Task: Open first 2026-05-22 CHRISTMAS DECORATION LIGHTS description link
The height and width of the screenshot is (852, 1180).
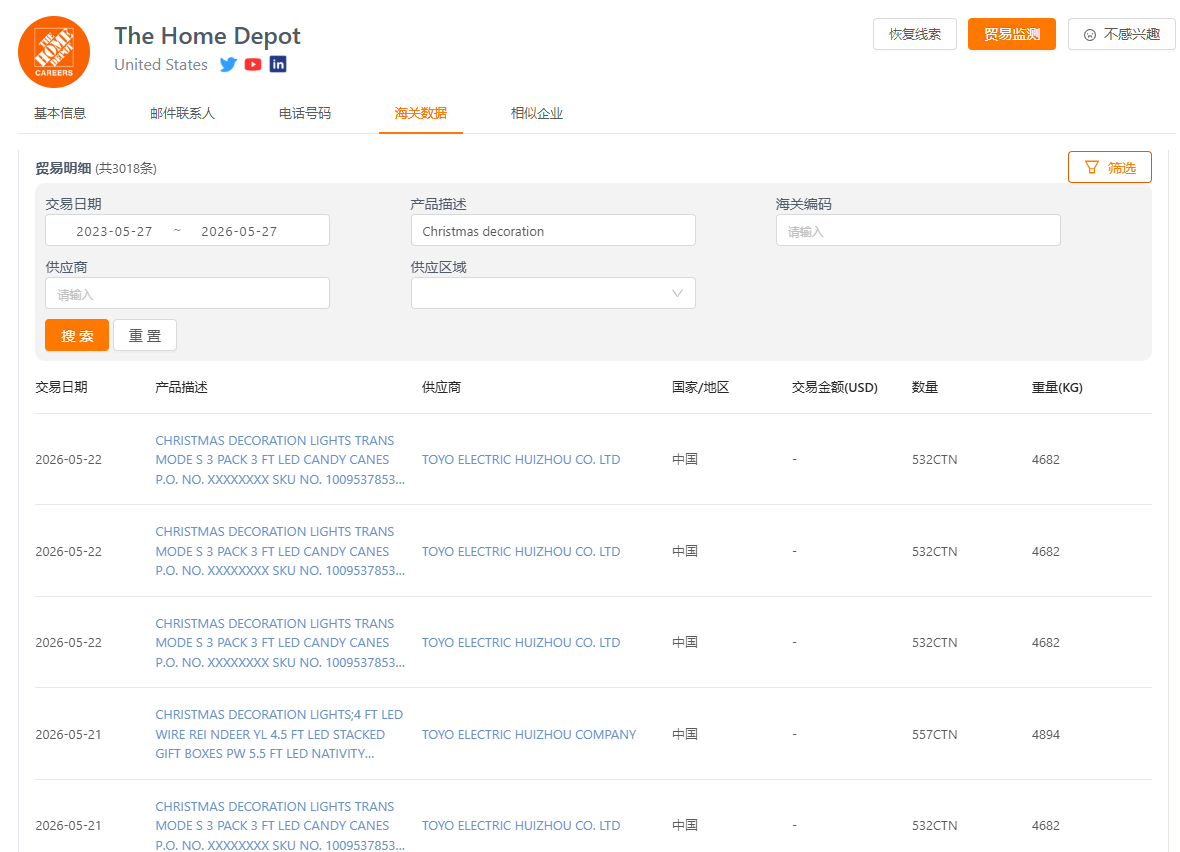Action: 280,460
